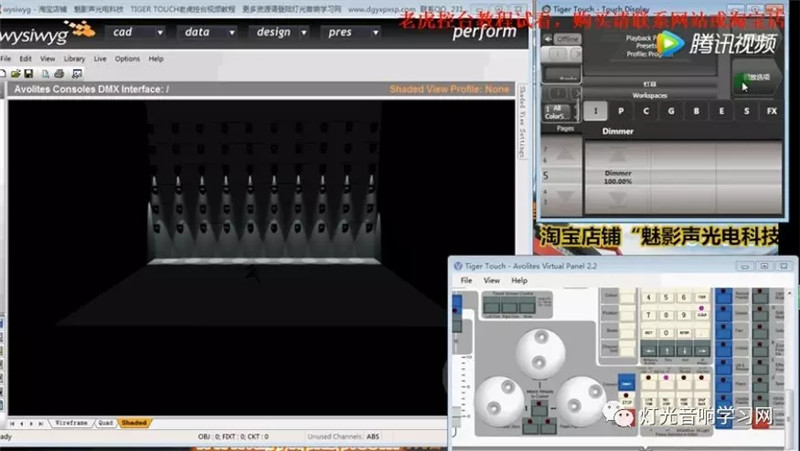The image size is (800, 451).
Task: Click numeric key 9 on Virtual Panel
Action: tap(684, 315)
